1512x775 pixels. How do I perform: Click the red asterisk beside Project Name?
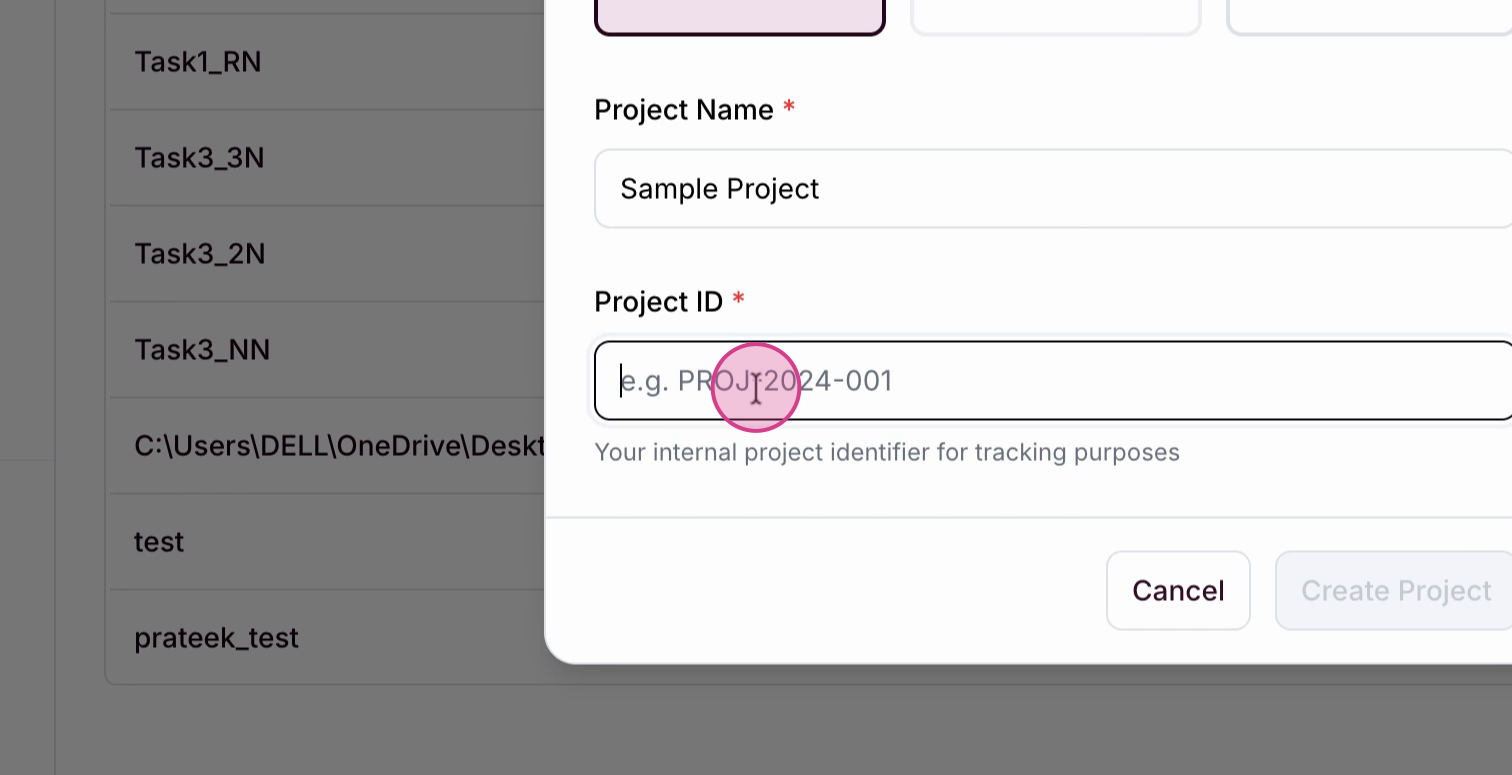(x=789, y=108)
